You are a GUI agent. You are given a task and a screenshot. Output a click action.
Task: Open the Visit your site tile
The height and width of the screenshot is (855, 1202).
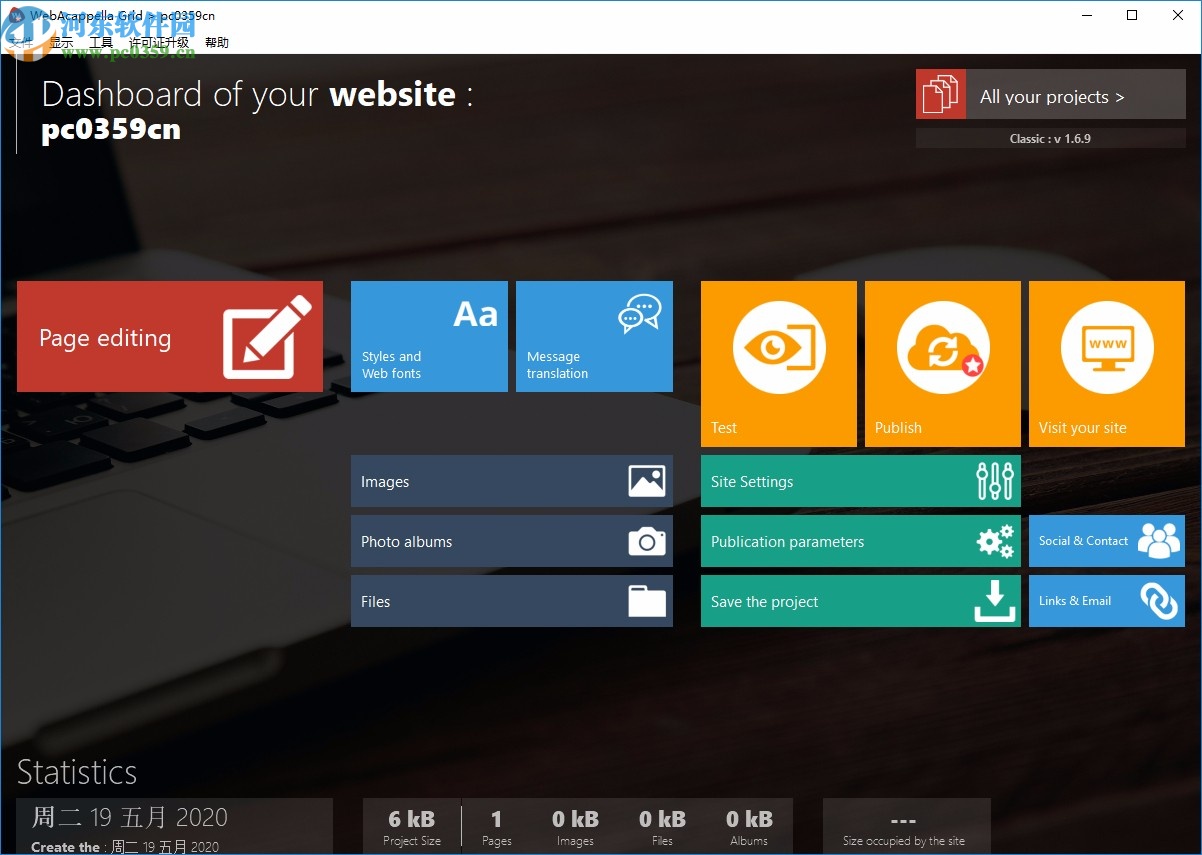pos(1107,364)
